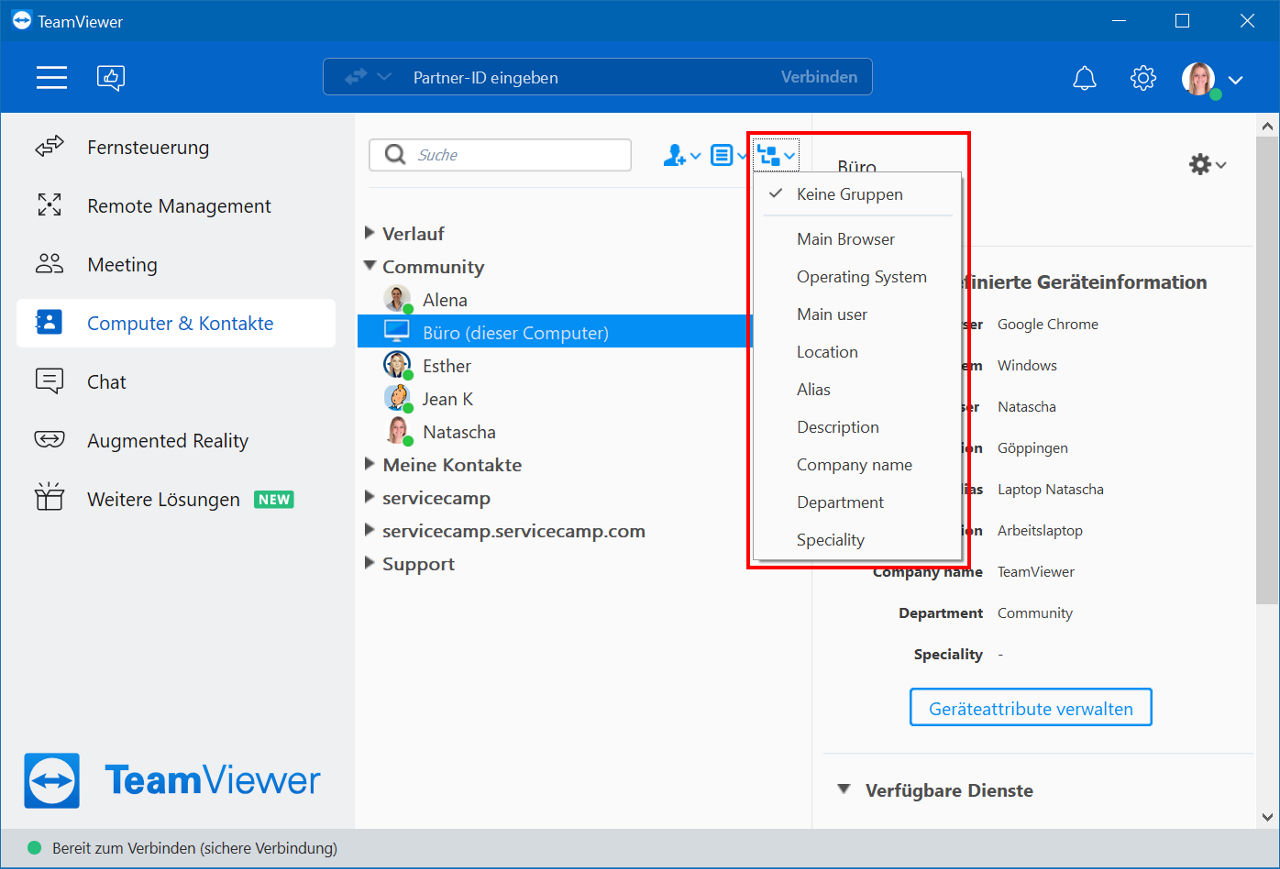Open the Büro device gear menu
Viewport: 1280px width, 869px height.
(x=1200, y=164)
